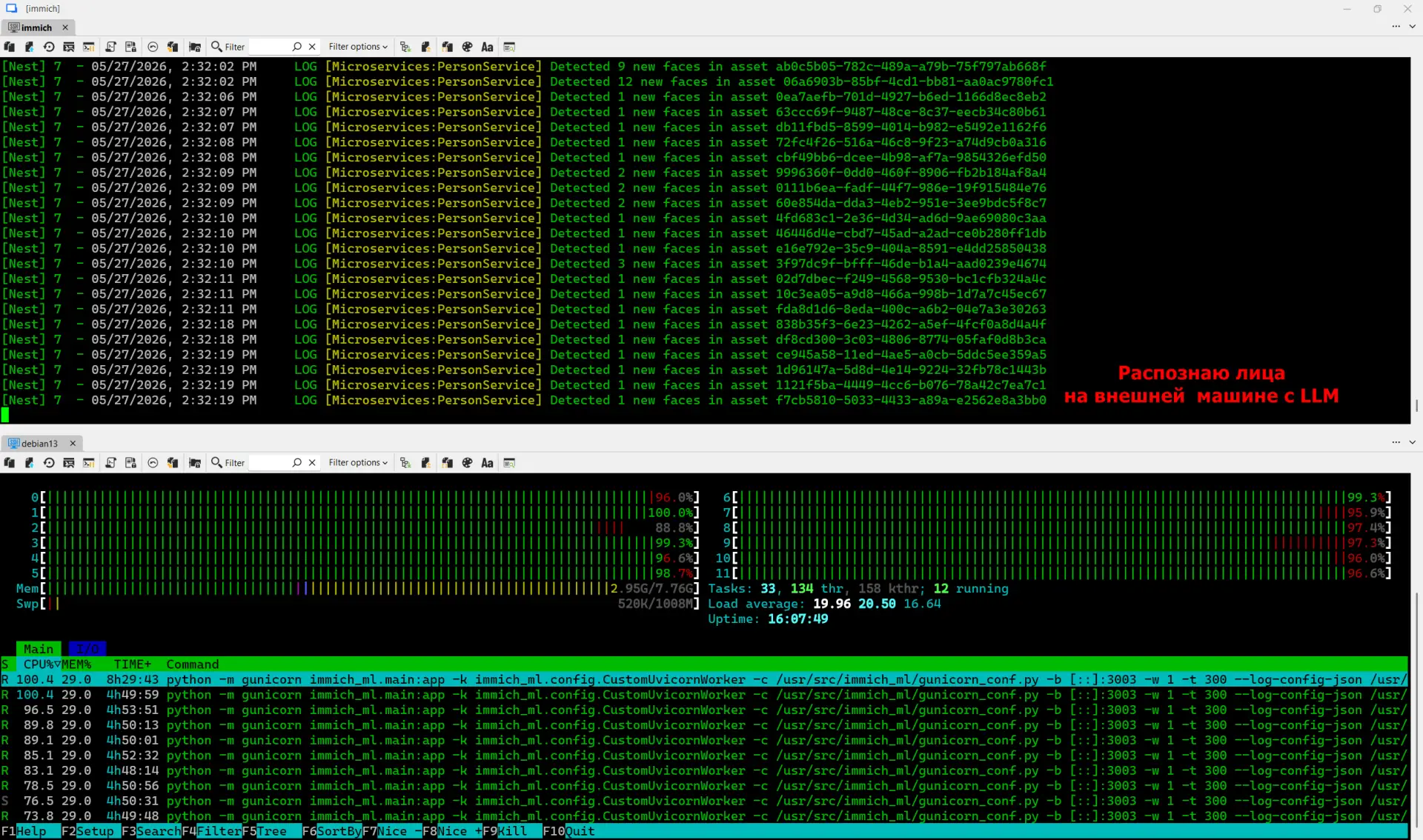Screen dimensions: 1423x840
Task: Click the copy-pages icon in debian13 toolbar
Action: point(10,463)
